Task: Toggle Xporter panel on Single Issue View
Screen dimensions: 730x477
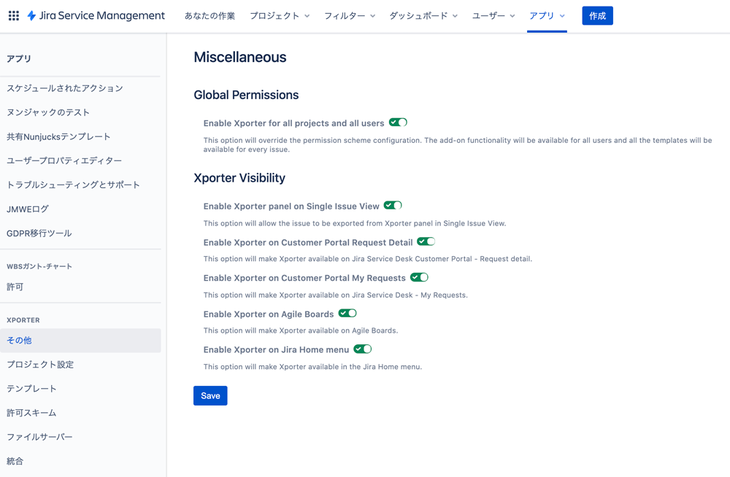Action: pos(393,205)
